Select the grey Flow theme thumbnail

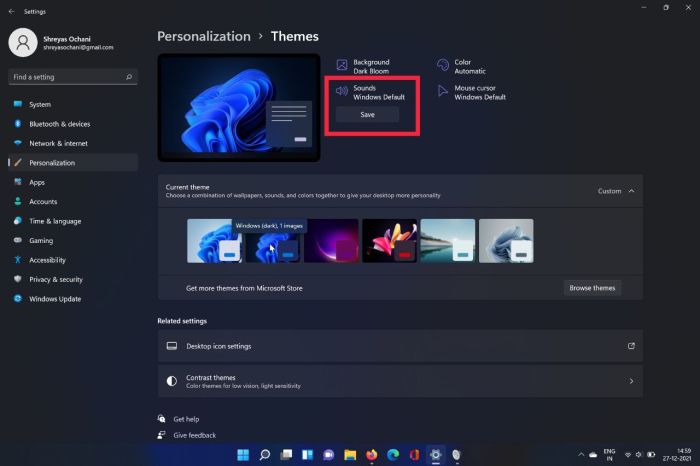[506, 241]
